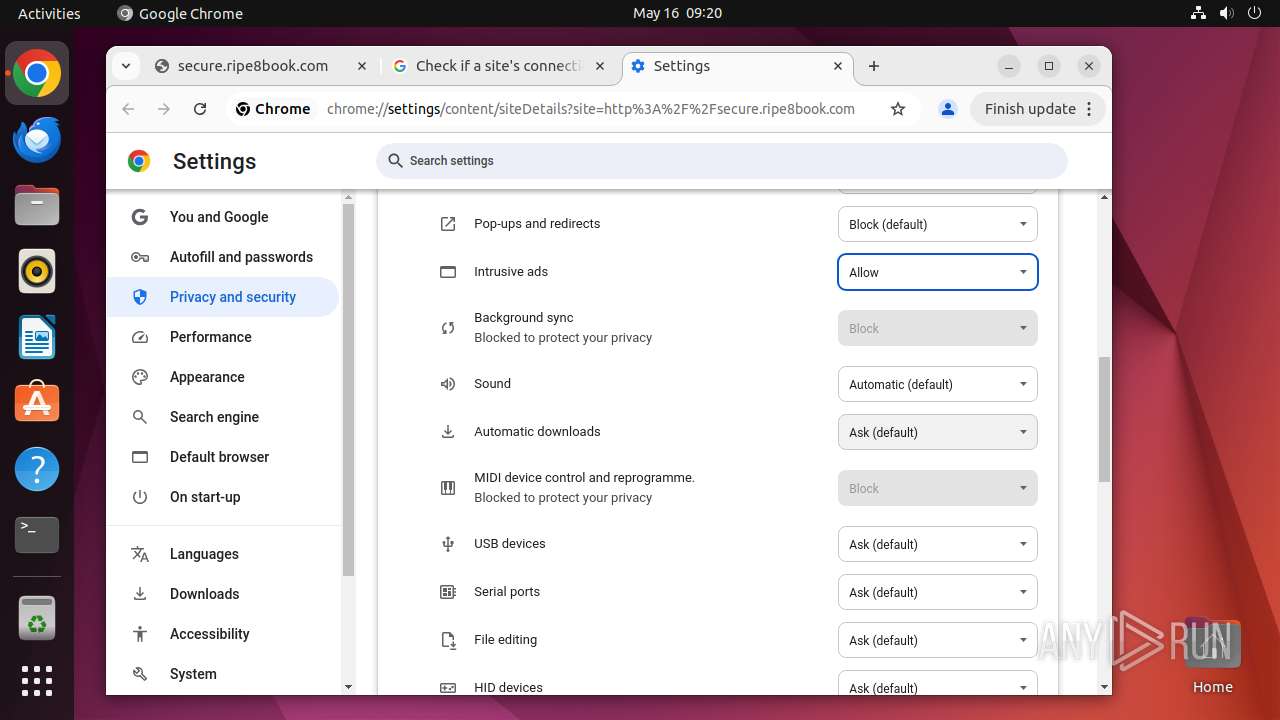Click the Chrome site info chip
Screen dimensions: 1280x720
click(273, 109)
